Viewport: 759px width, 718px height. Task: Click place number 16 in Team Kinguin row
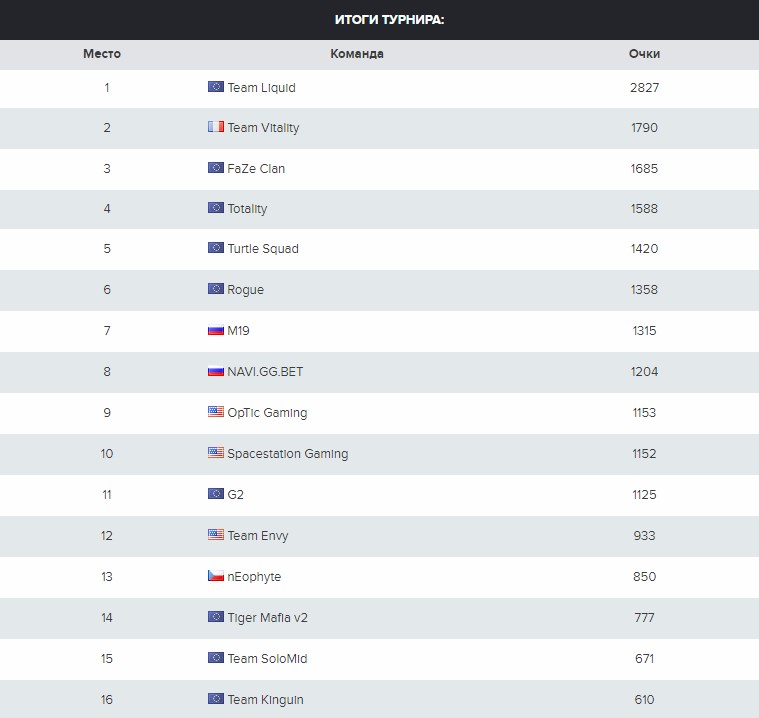(107, 700)
